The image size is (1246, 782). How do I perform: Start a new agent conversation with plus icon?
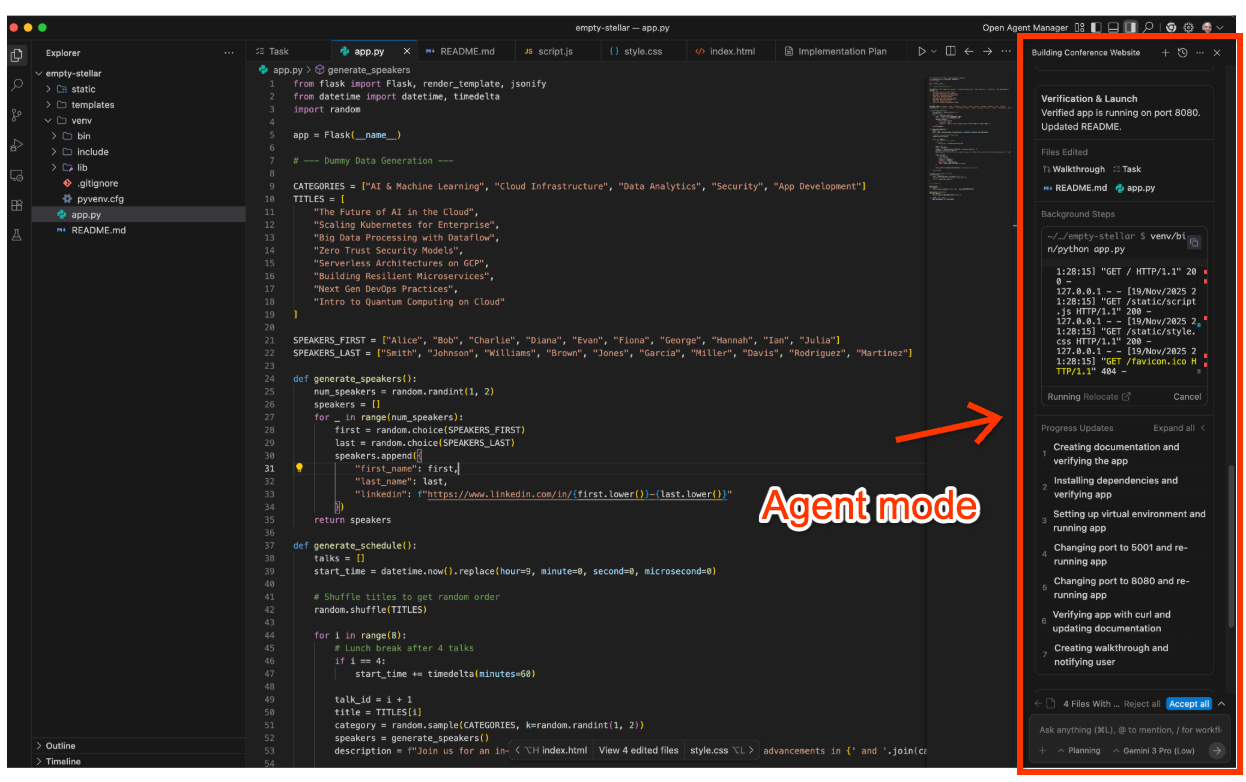[1165, 52]
